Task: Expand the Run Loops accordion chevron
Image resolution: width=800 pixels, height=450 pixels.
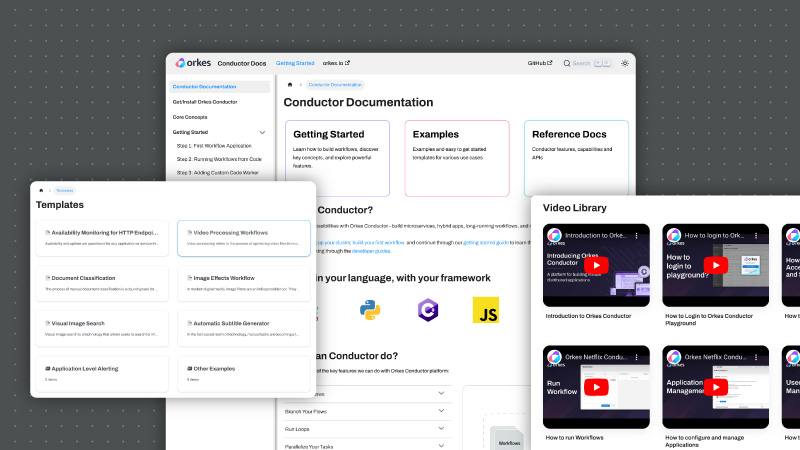Action: 441,429
